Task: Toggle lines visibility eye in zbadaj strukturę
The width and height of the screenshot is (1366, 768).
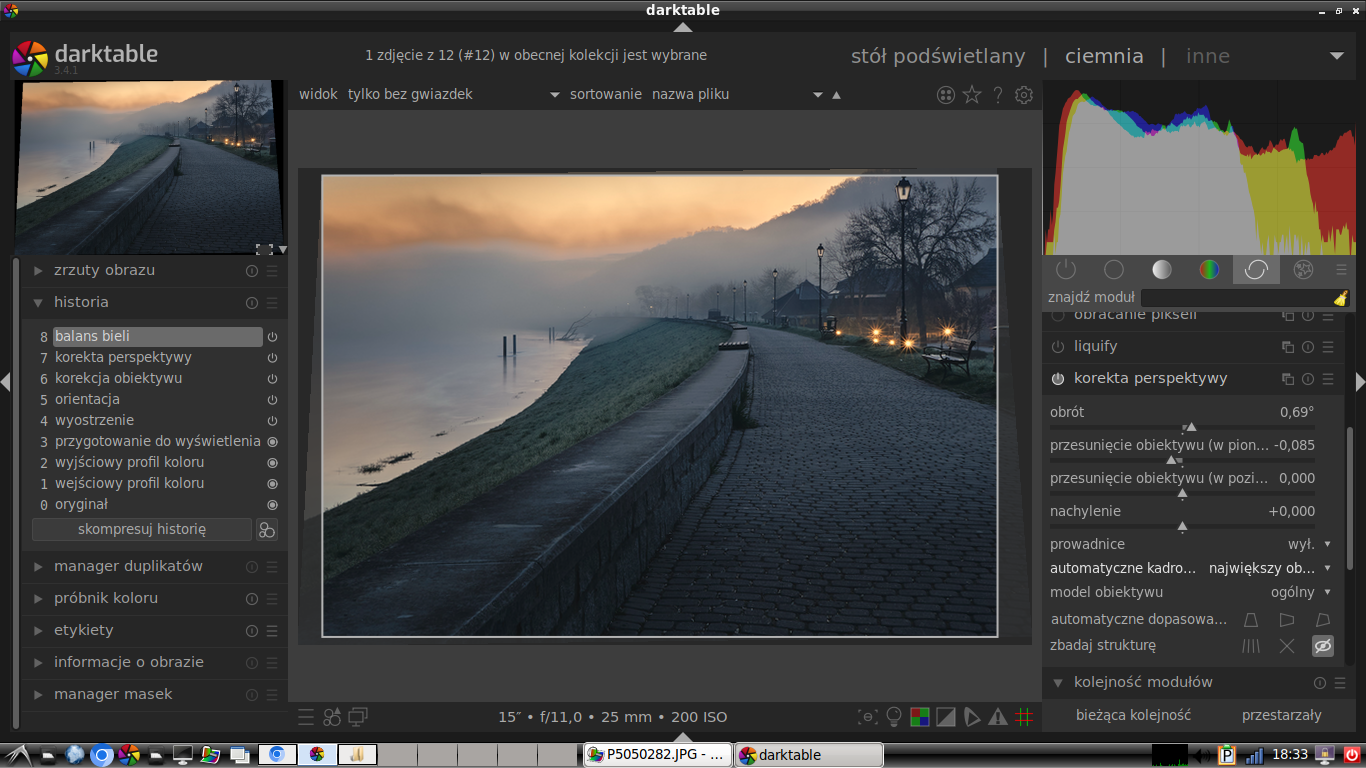Action: [x=1322, y=646]
